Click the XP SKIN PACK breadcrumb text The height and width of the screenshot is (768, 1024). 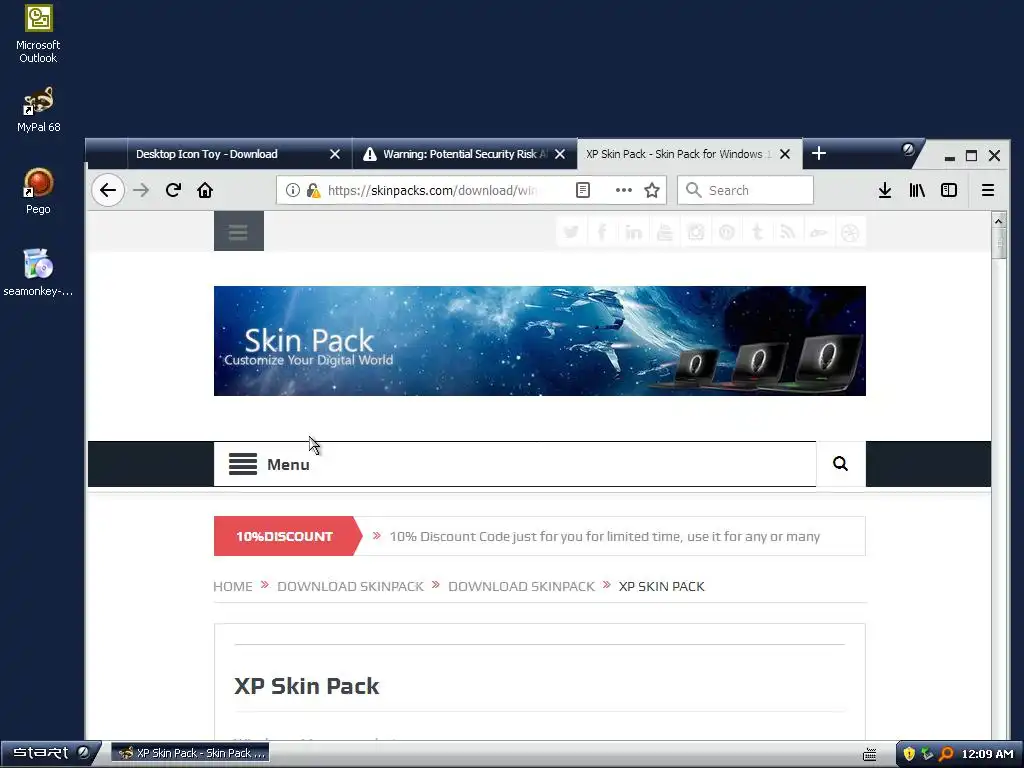tap(662, 586)
